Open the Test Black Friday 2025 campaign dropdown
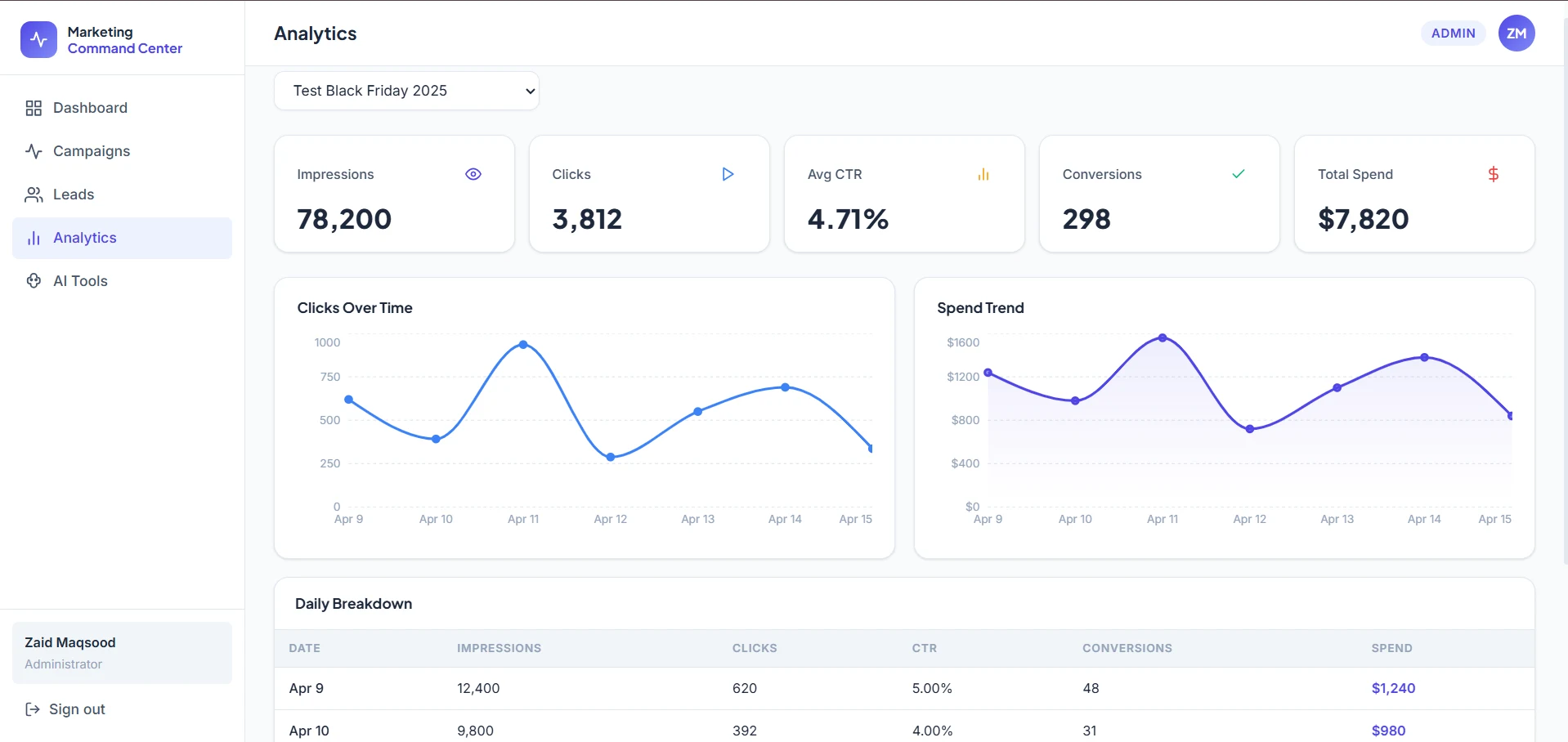1568x742 pixels. pyautogui.click(x=406, y=91)
